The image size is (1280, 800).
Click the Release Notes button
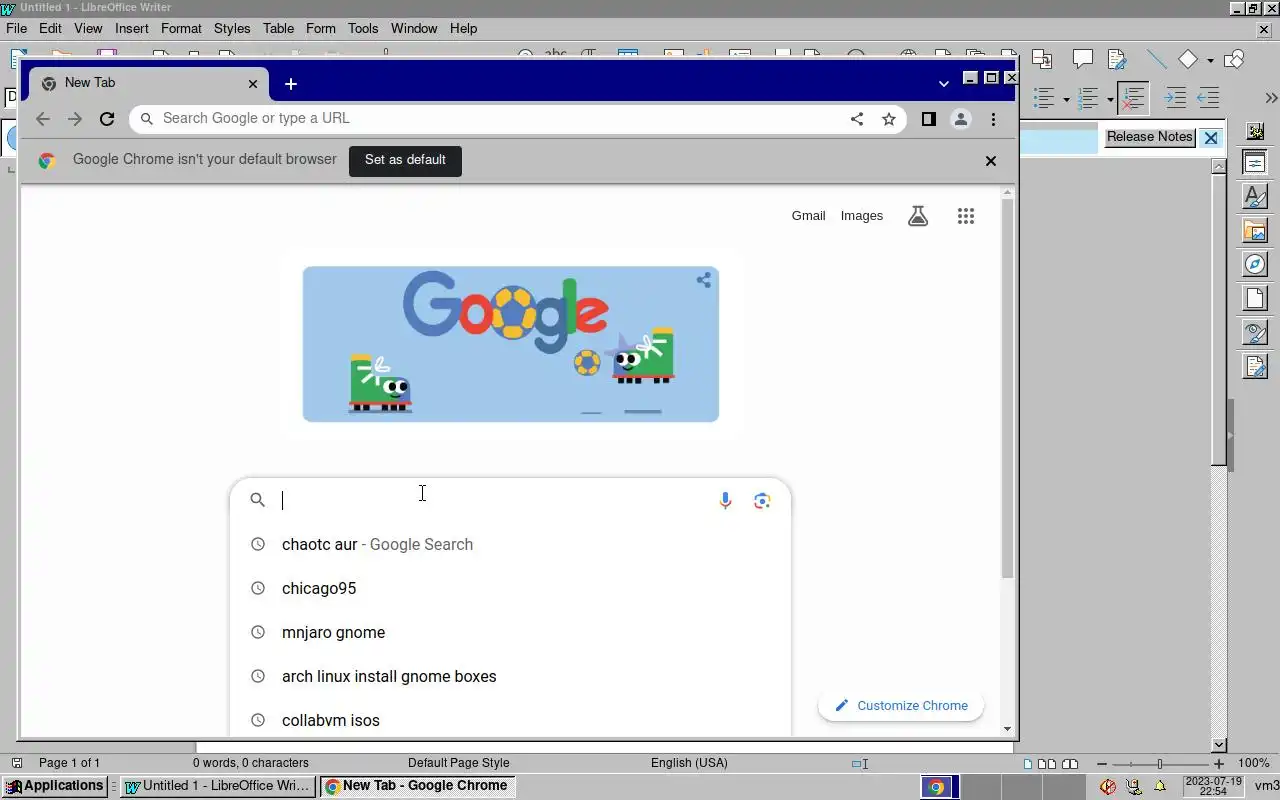click(x=1150, y=137)
